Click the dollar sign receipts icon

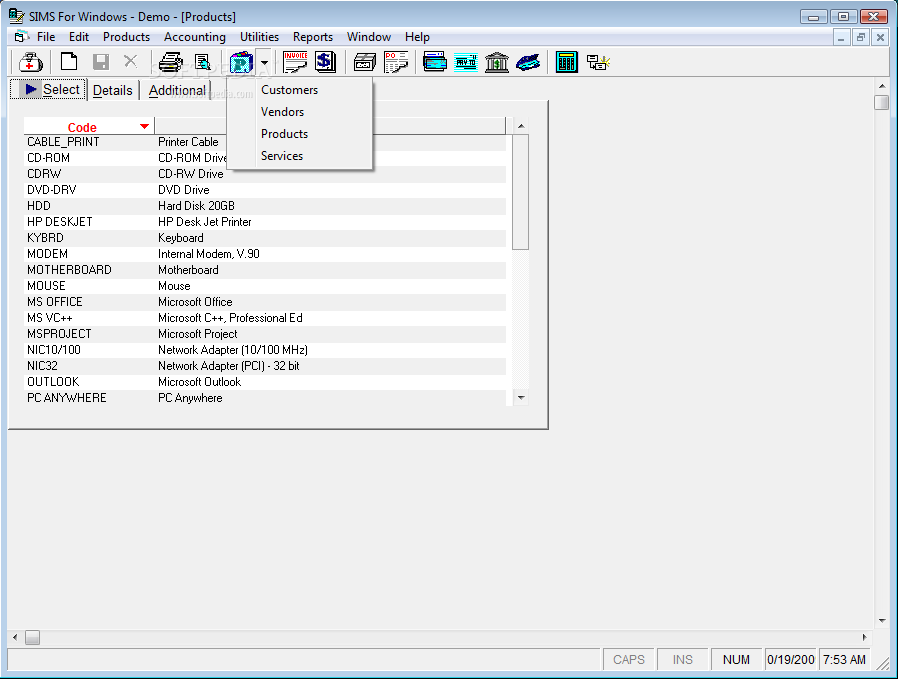pos(325,62)
